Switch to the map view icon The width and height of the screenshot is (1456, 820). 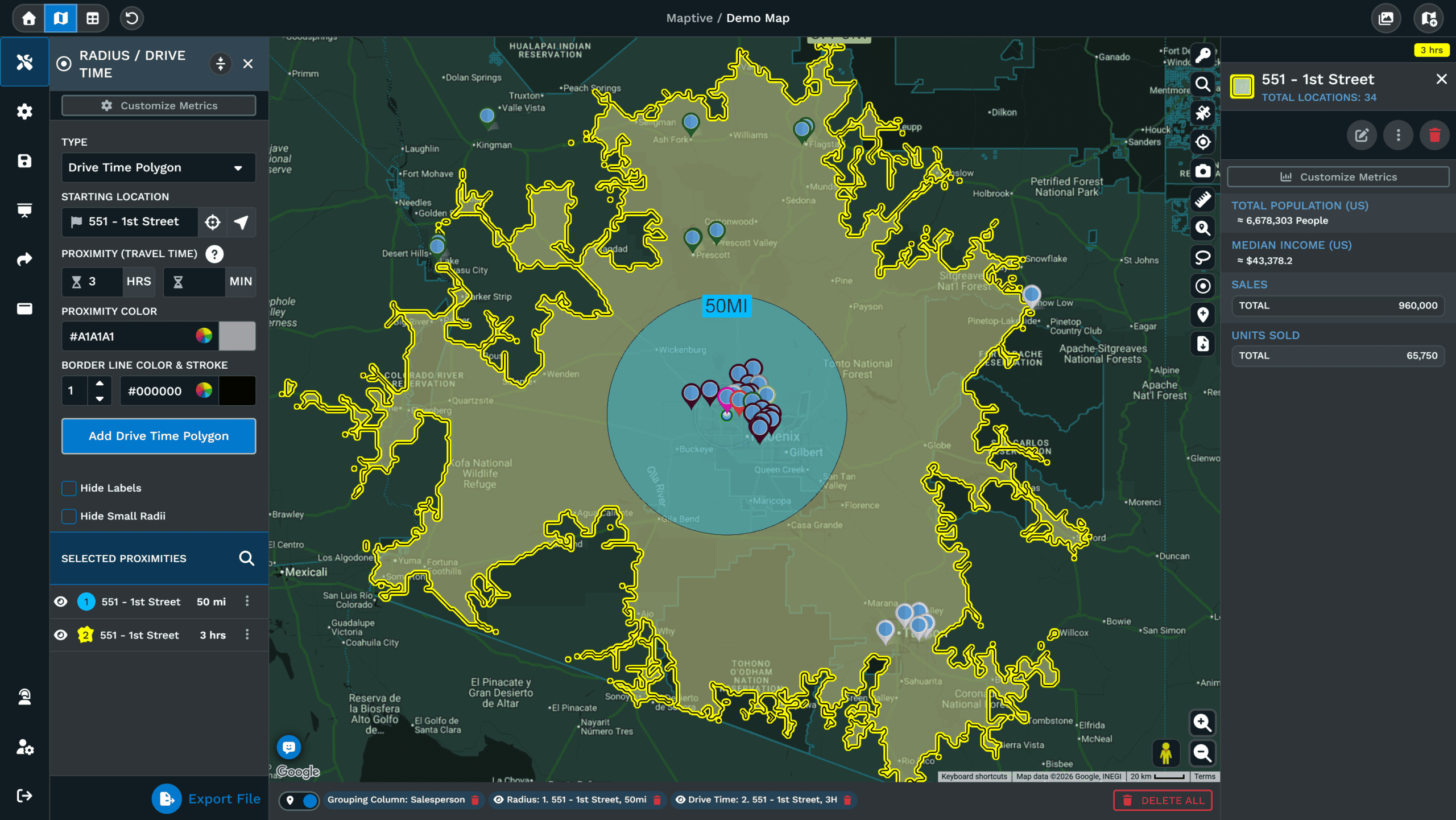60,18
